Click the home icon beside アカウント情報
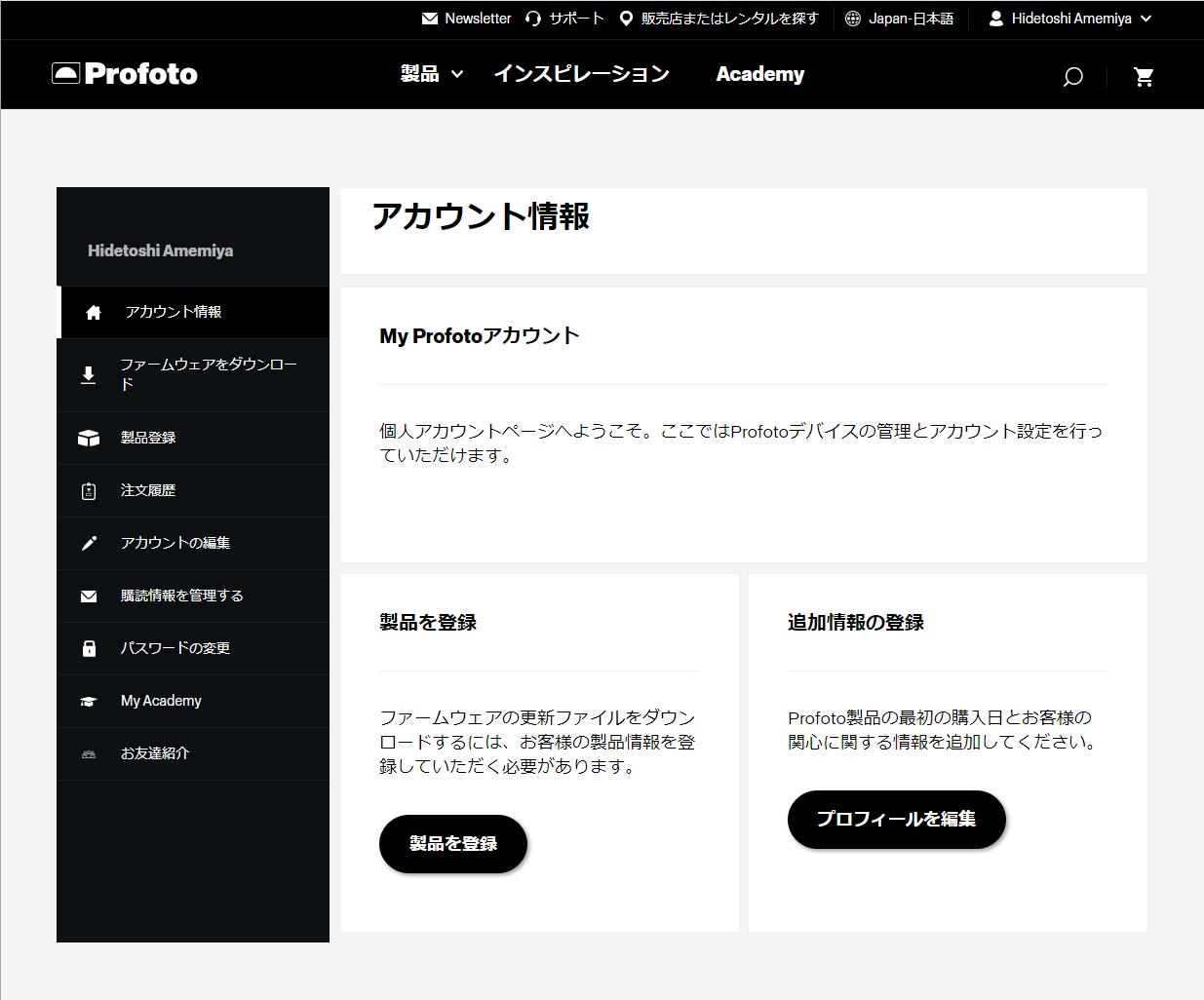Screen dimensions: 1204x1000 pyautogui.click(x=94, y=313)
